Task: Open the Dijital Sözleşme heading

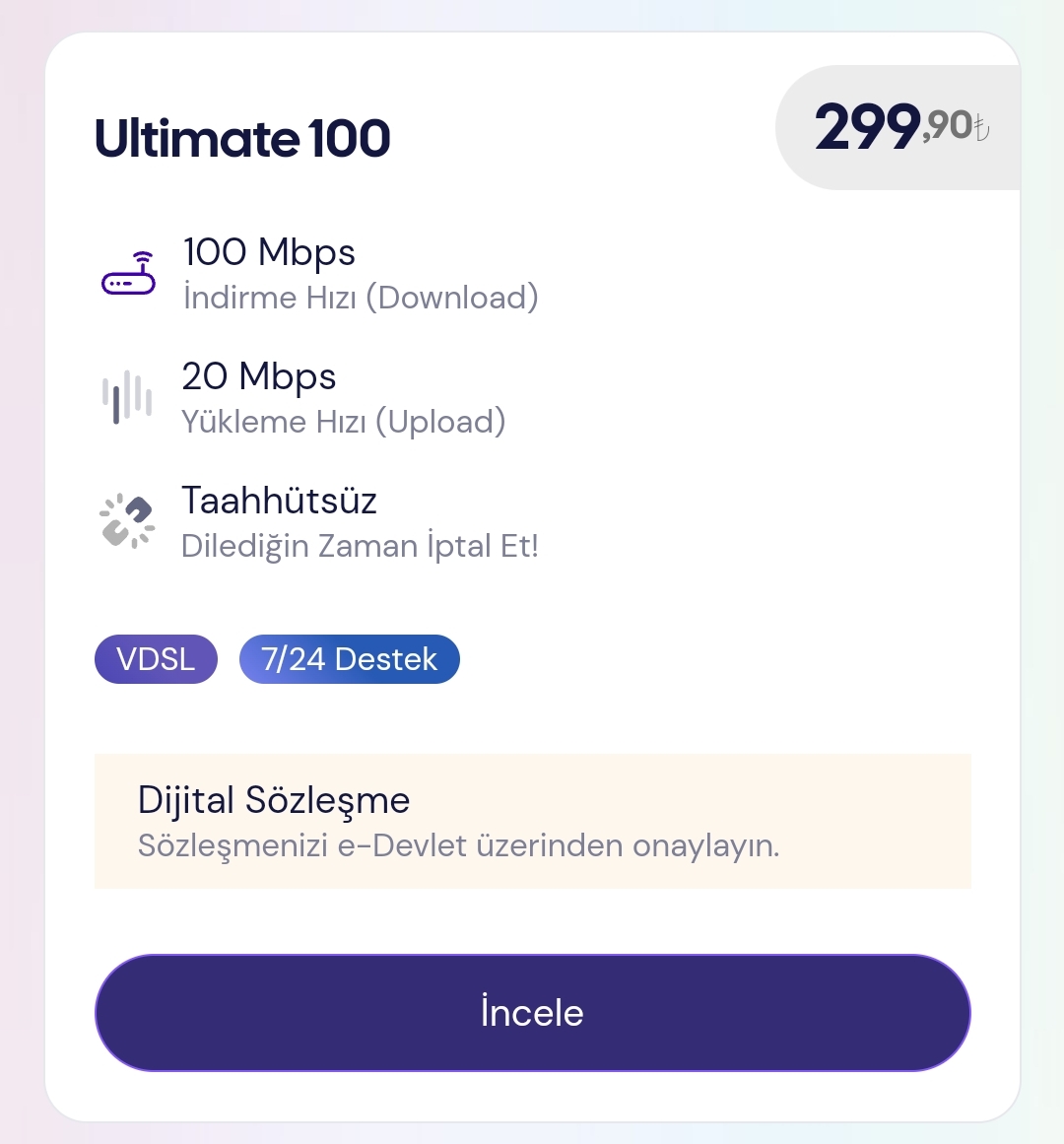Action: coord(274,800)
